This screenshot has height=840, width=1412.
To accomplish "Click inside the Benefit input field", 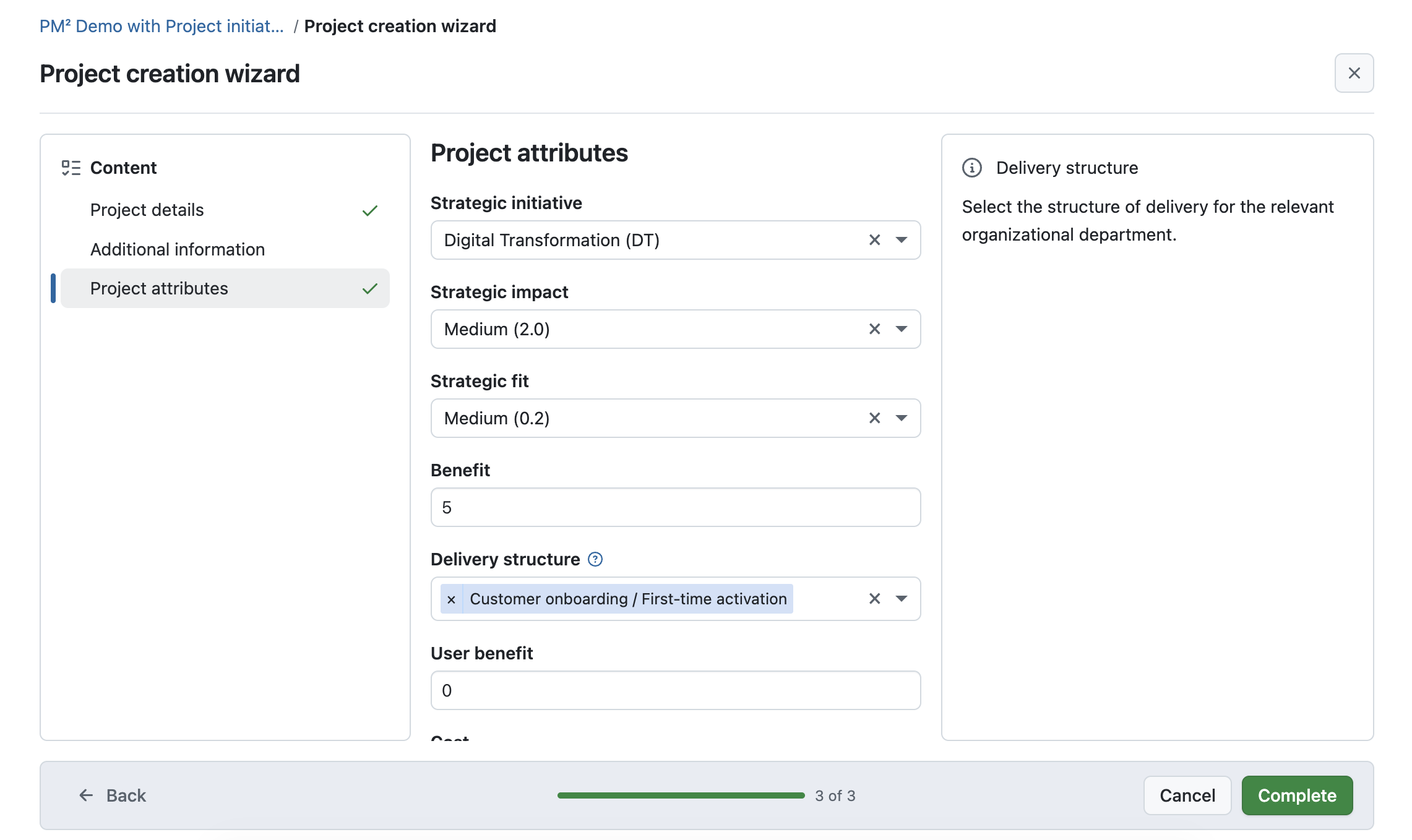I will coord(675,507).
